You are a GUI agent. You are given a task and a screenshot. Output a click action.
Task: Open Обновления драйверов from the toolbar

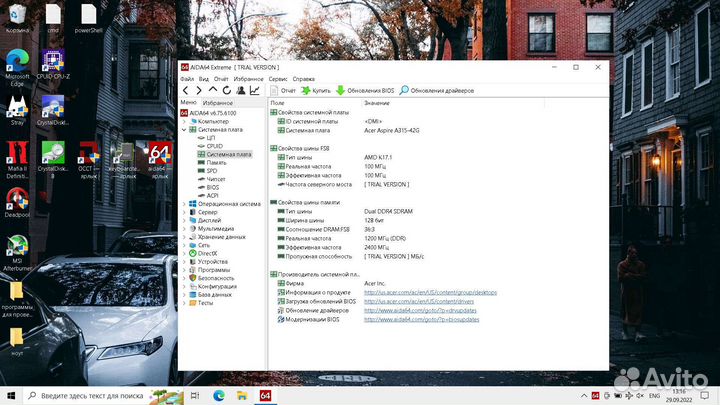click(437, 90)
